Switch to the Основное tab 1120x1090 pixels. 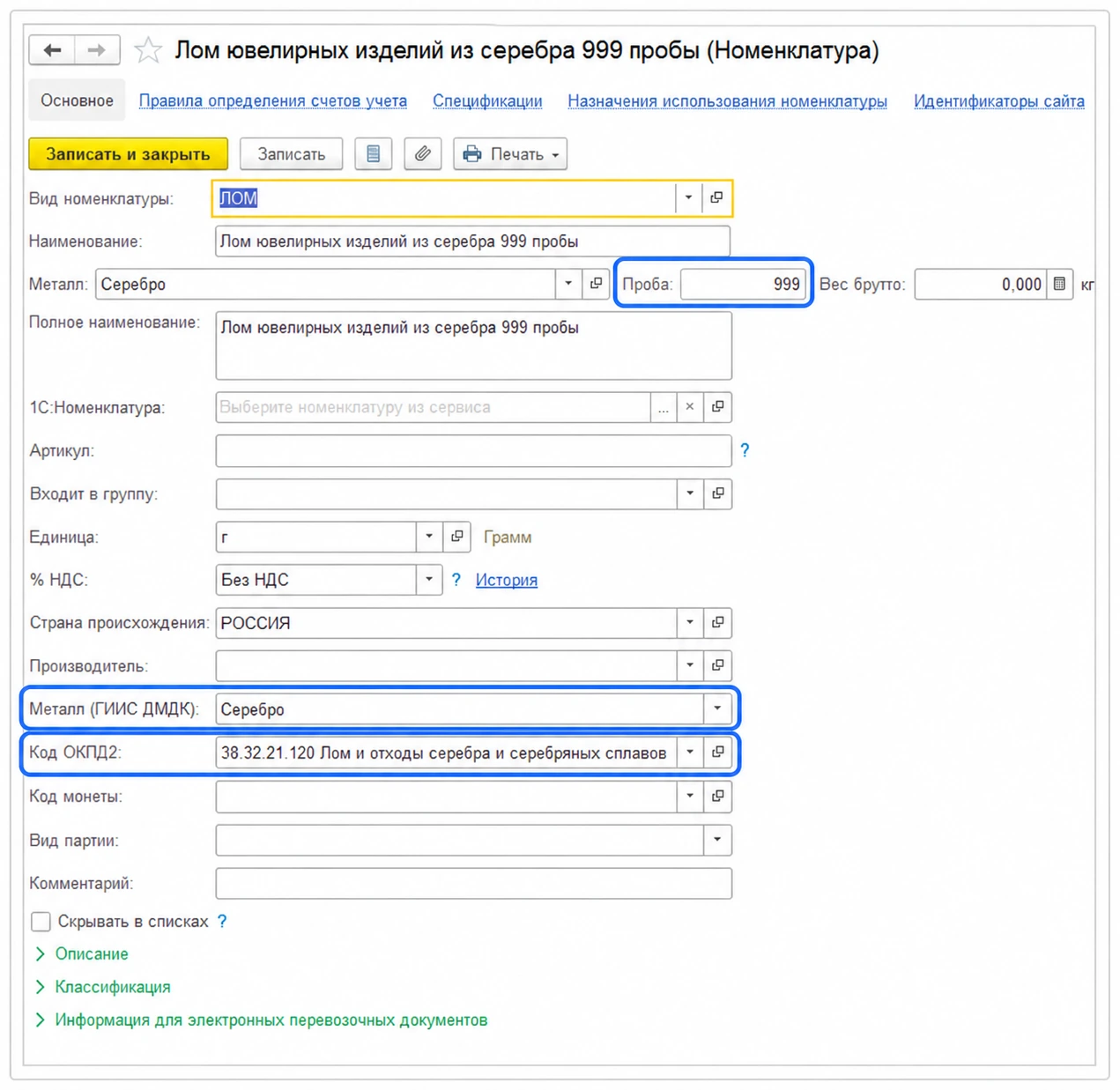77,100
